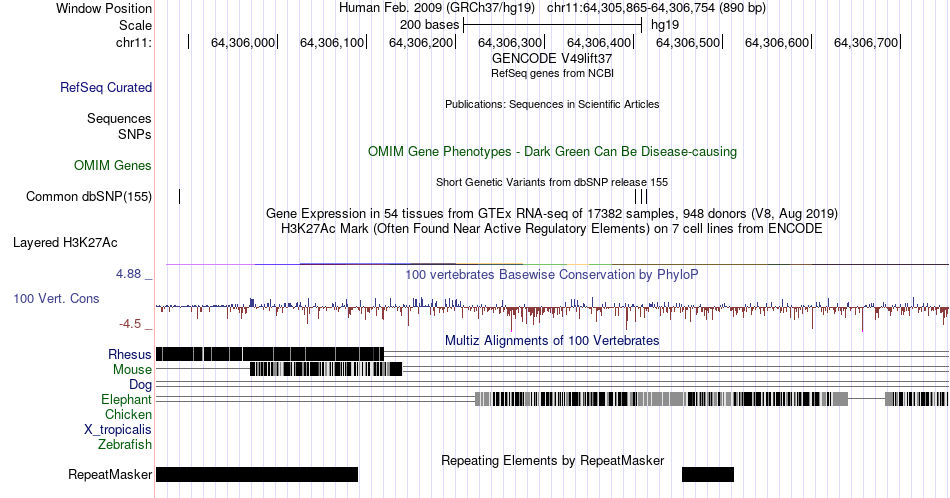Click the H3K27Ac Mark ENCODE title
Viewport: 950px width, 498px height.
pos(552,229)
